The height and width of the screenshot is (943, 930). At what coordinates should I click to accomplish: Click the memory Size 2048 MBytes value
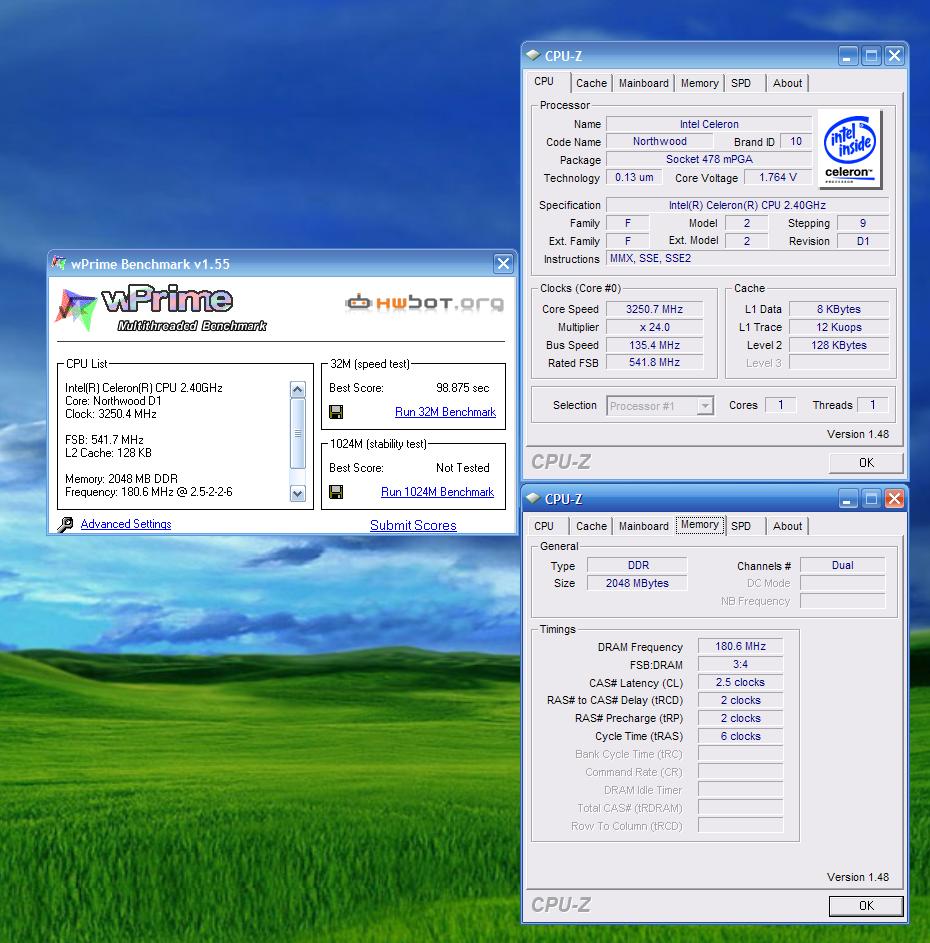637,583
